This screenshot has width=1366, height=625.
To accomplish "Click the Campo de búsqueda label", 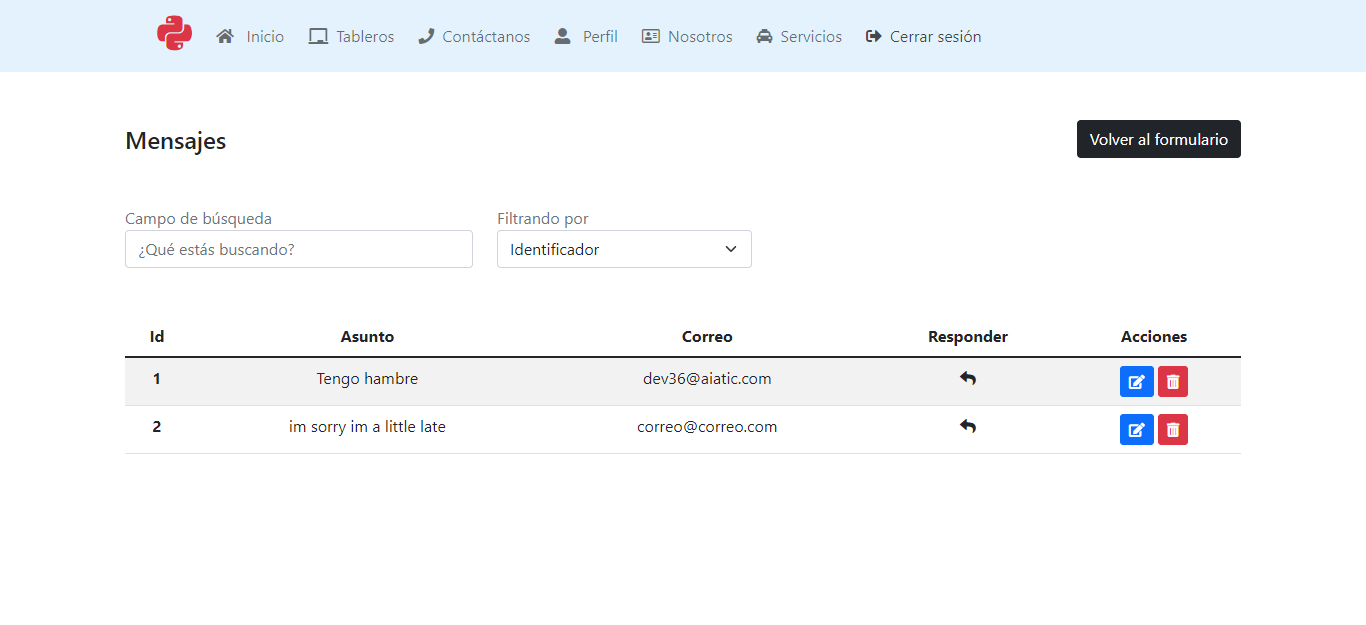I will tap(198, 218).
